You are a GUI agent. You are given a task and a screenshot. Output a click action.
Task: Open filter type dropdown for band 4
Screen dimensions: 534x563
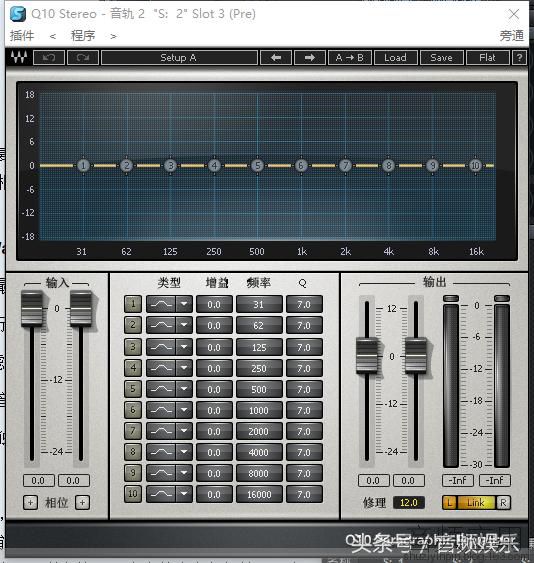pos(184,368)
